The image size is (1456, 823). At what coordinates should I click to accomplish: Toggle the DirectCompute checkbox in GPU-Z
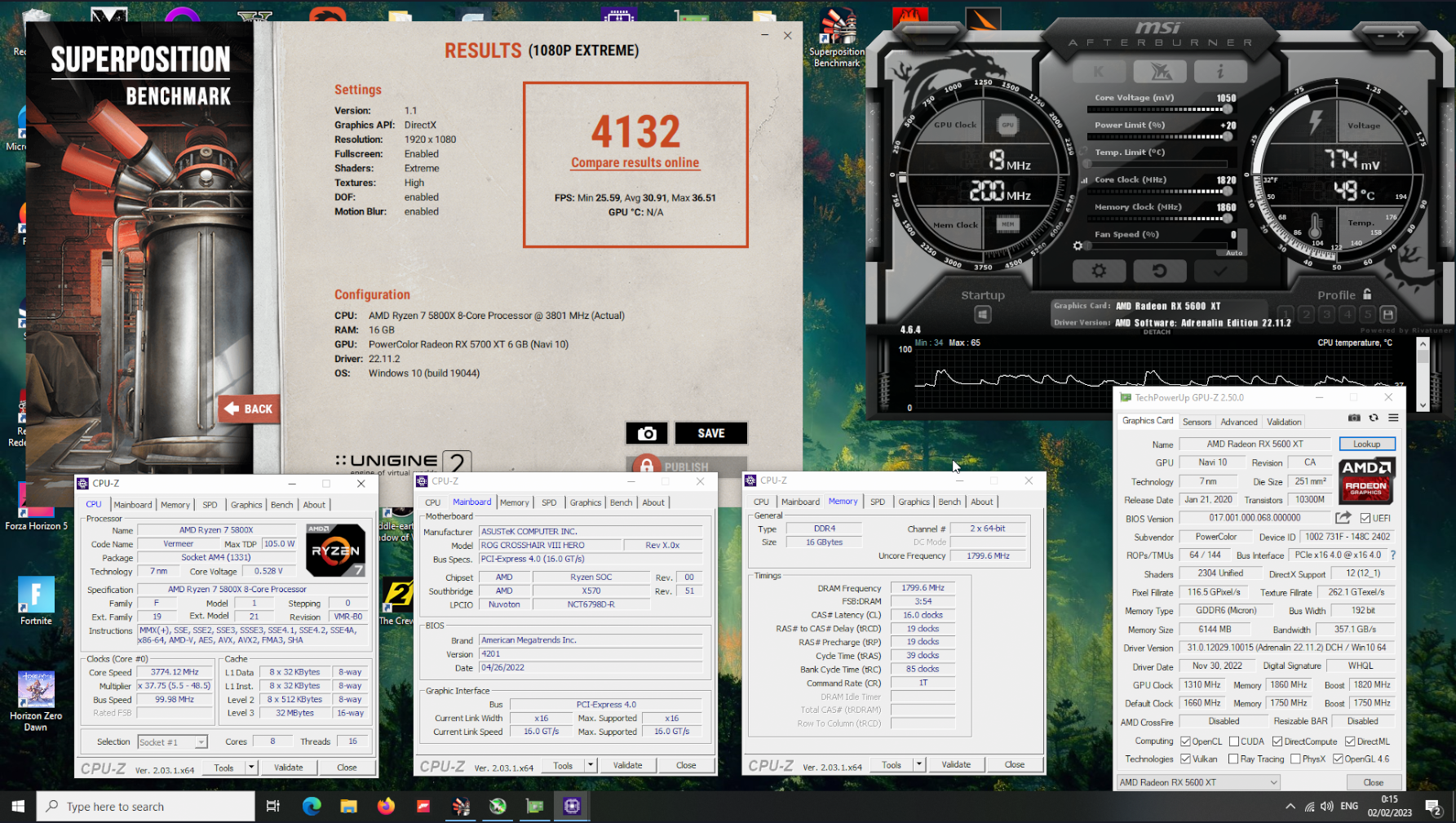coord(1277,741)
